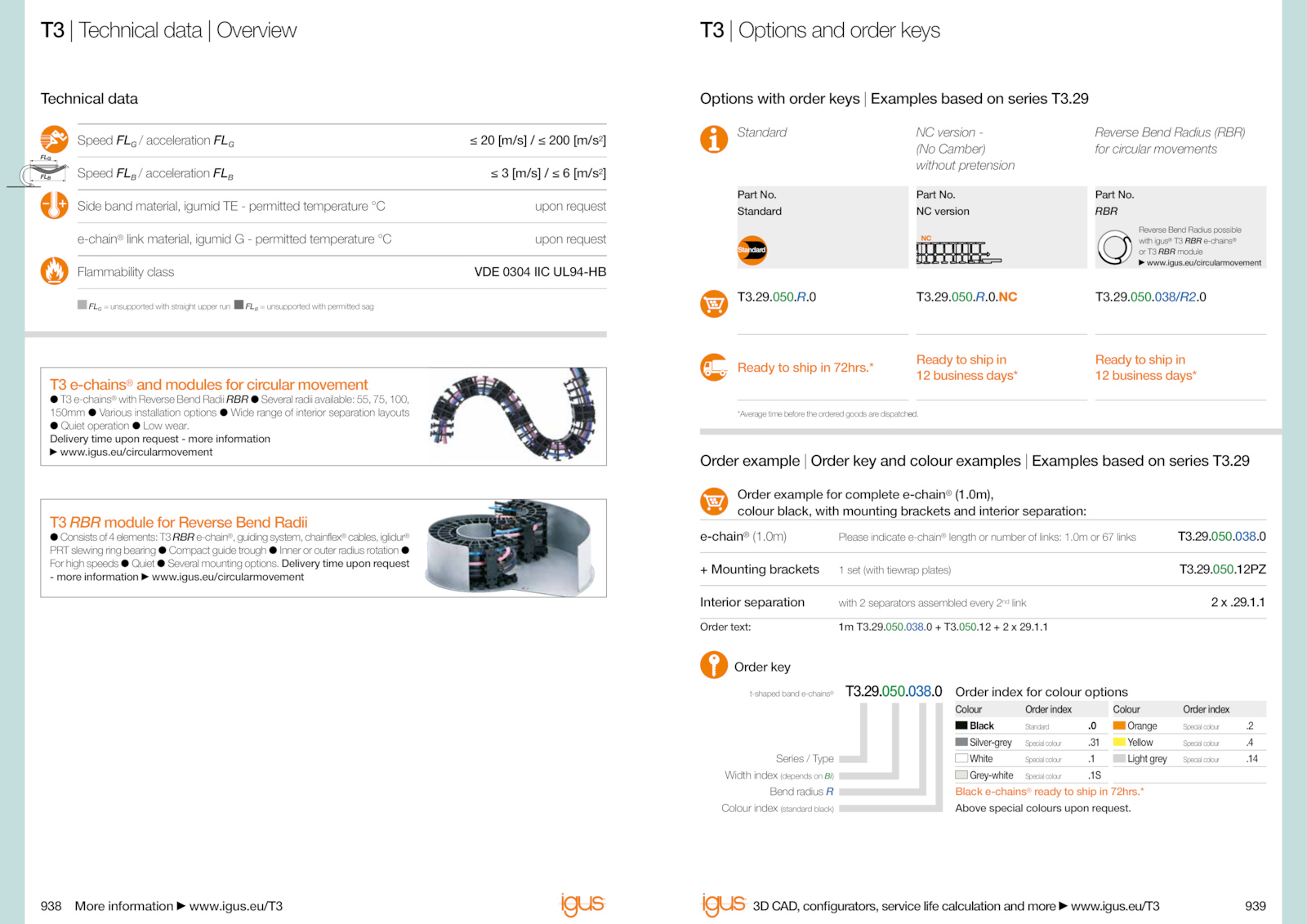Click the Order text line value
The height and width of the screenshot is (924, 1307).
point(943,627)
